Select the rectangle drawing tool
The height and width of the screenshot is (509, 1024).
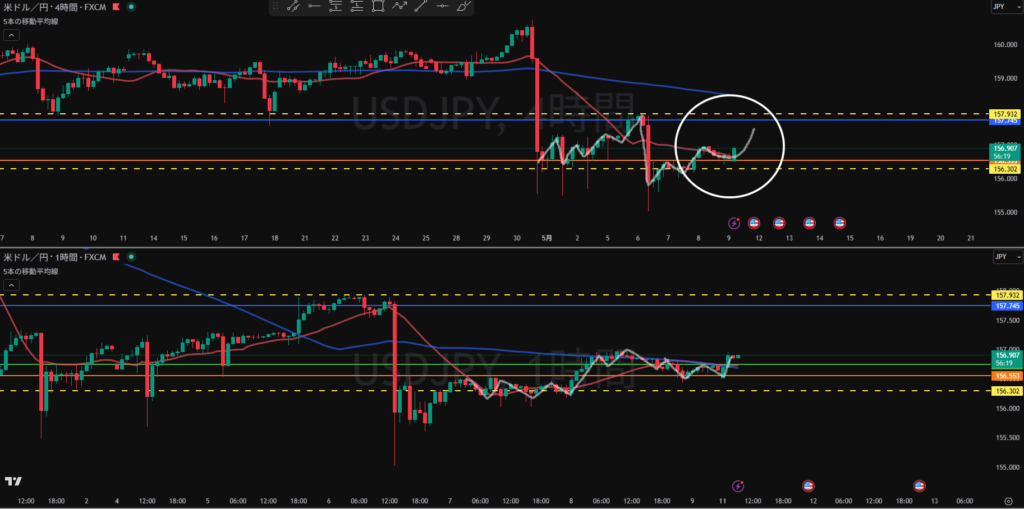click(x=378, y=6)
